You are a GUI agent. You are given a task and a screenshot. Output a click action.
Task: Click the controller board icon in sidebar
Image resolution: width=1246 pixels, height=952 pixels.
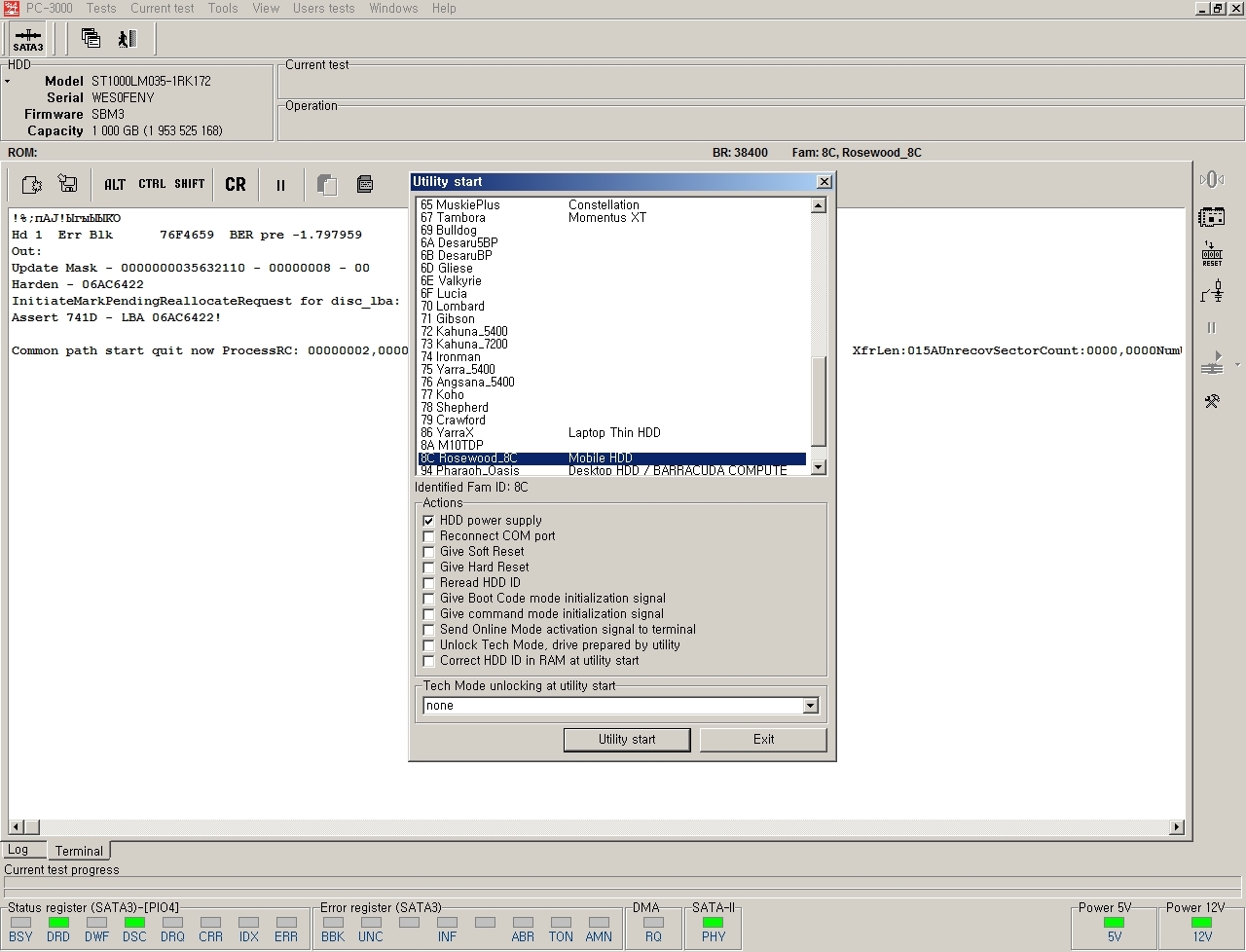[1212, 217]
